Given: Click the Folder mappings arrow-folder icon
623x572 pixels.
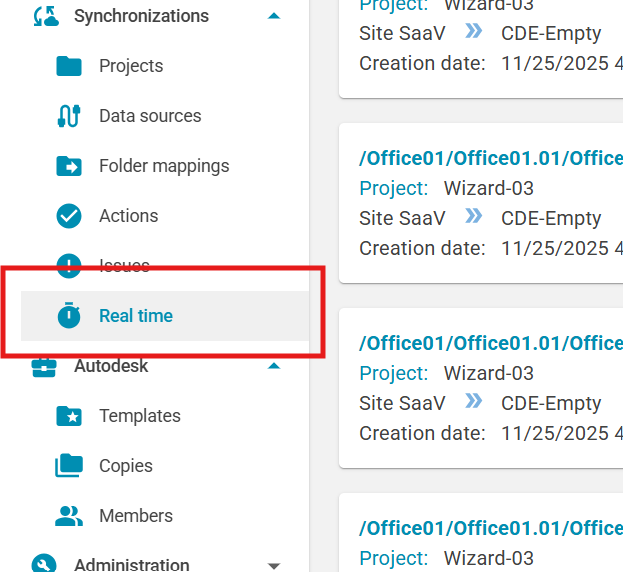Looking at the screenshot, I should pyautogui.click(x=69, y=166).
